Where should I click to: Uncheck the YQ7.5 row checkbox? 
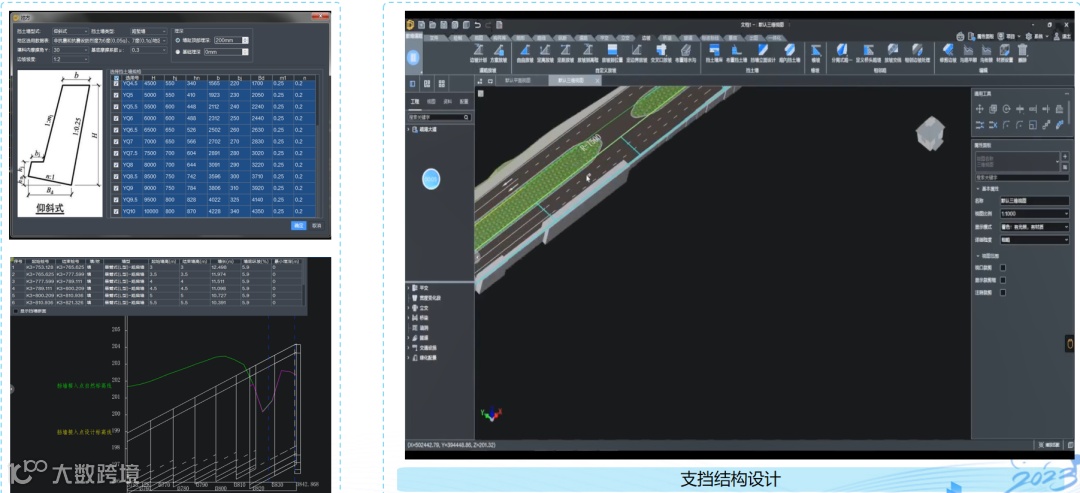tap(116, 153)
